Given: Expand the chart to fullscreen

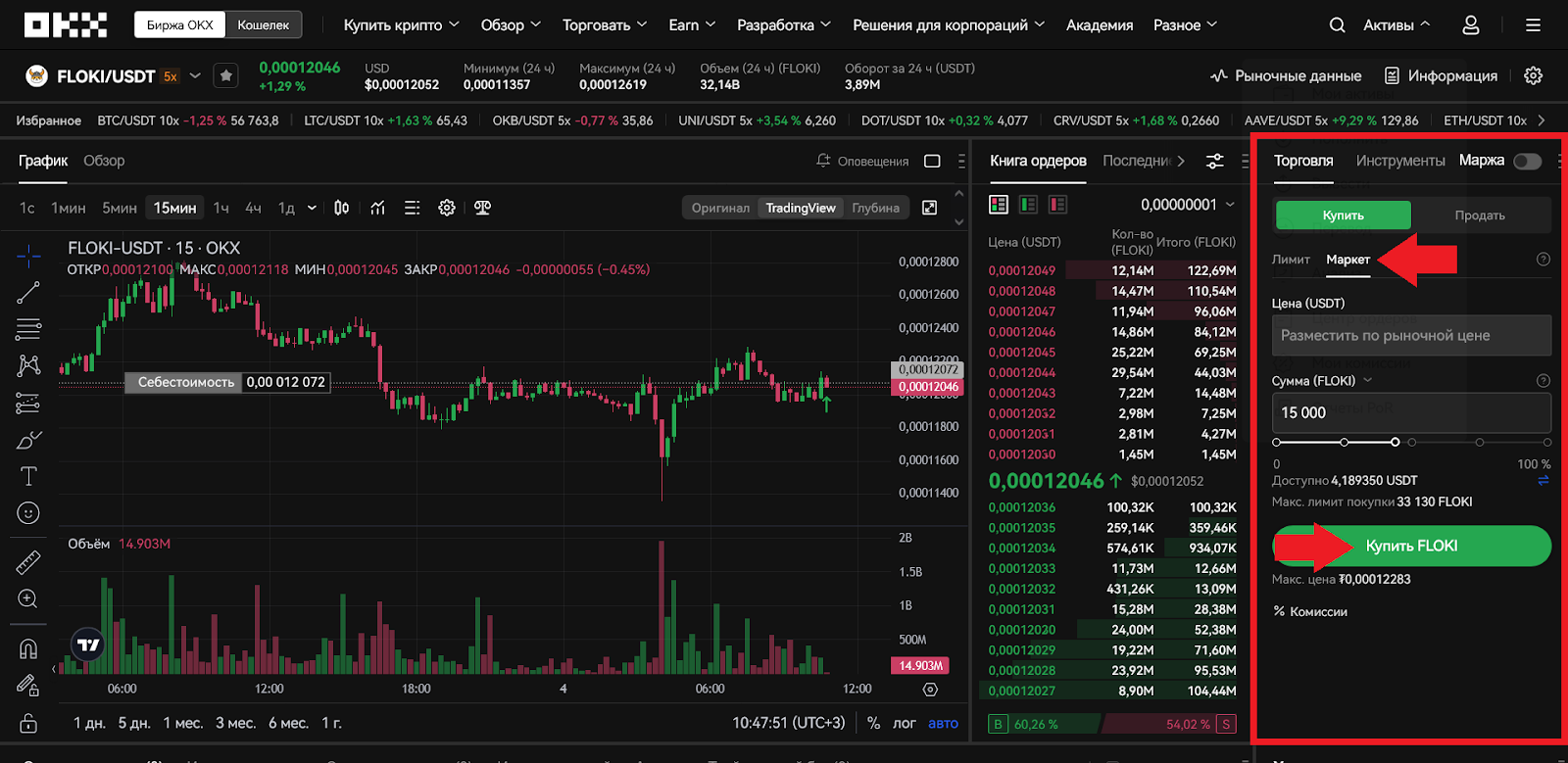Looking at the screenshot, I should tap(930, 208).
